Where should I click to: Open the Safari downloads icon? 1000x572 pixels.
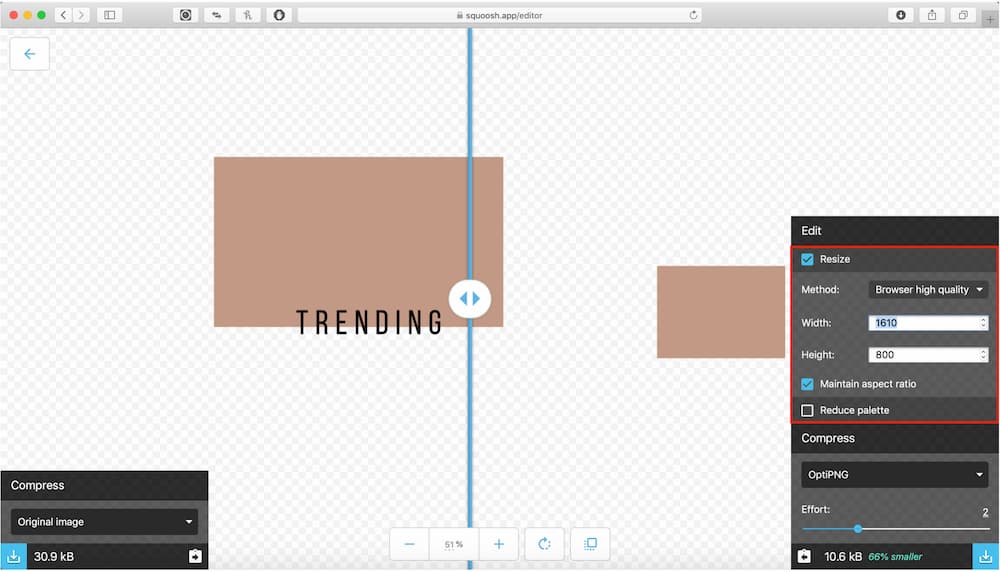(x=901, y=15)
